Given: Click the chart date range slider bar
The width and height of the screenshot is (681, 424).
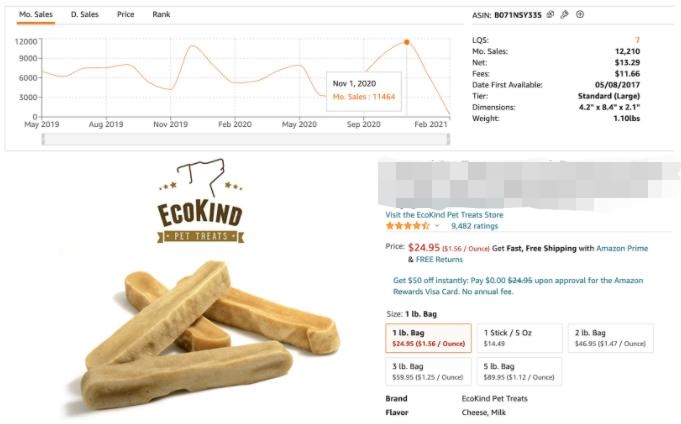Looking at the screenshot, I should (x=244, y=139).
